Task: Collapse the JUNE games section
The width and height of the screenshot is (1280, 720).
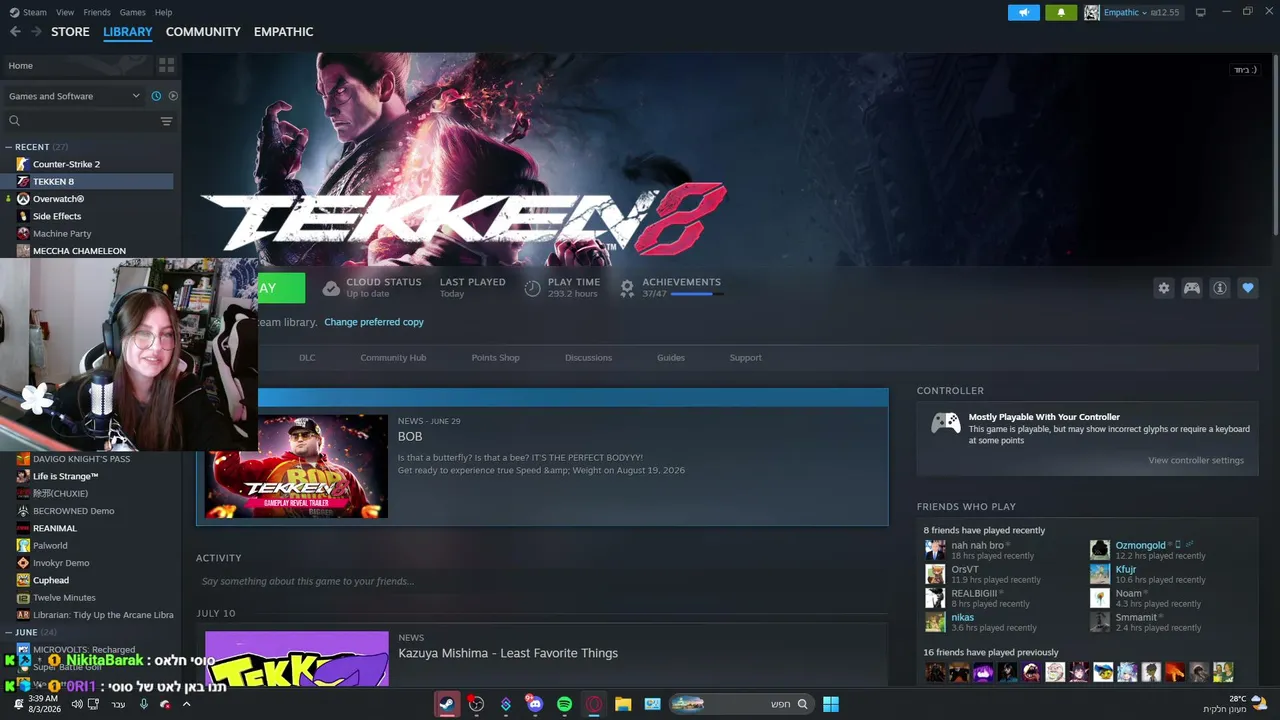Action: coord(8,632)
